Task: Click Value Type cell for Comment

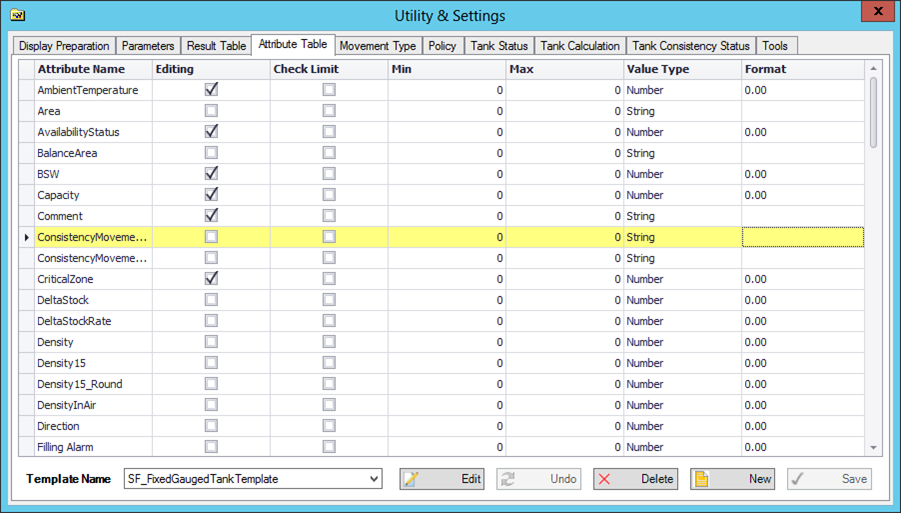Action: click(683, 215)
